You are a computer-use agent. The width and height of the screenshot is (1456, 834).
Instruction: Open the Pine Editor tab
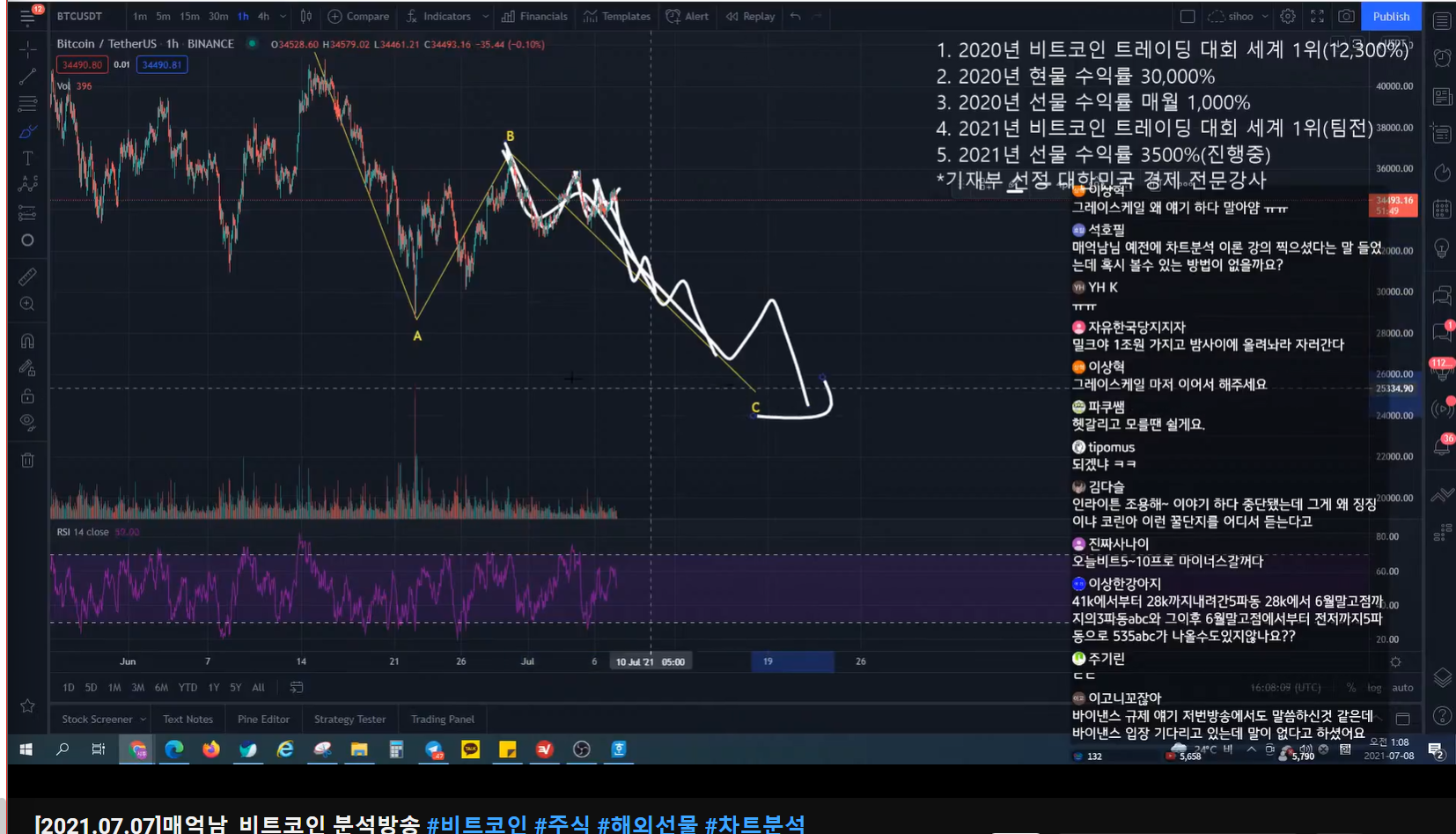pyautogui.click(x=263, y=720)
